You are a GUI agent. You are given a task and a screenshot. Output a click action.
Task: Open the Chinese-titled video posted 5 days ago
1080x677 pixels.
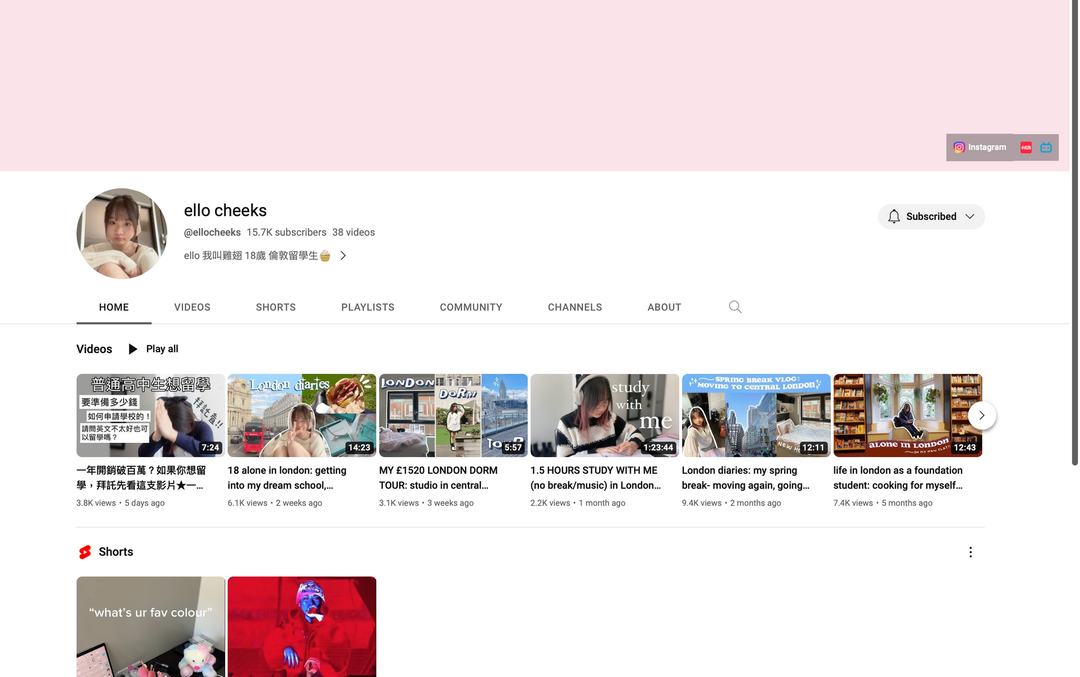[x=141, y=478]
